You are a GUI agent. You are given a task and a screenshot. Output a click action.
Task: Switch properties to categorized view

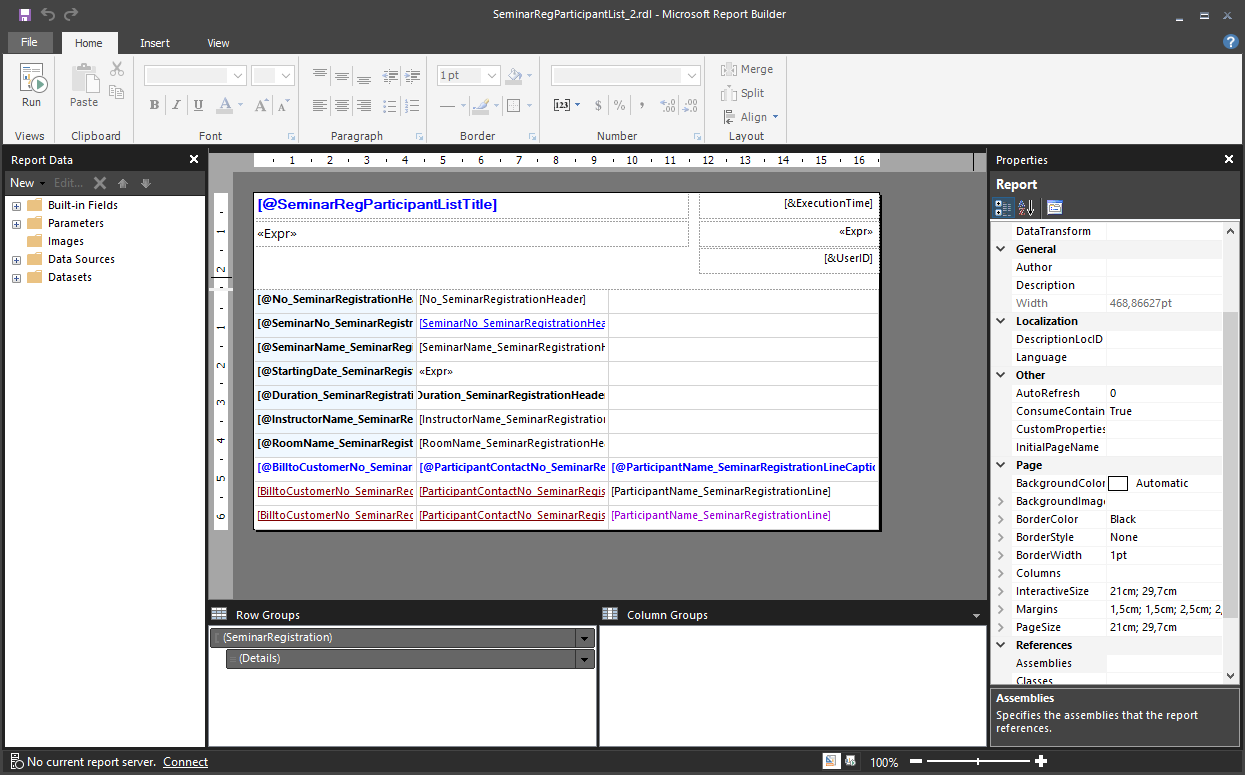click(x=1002, y=208)
